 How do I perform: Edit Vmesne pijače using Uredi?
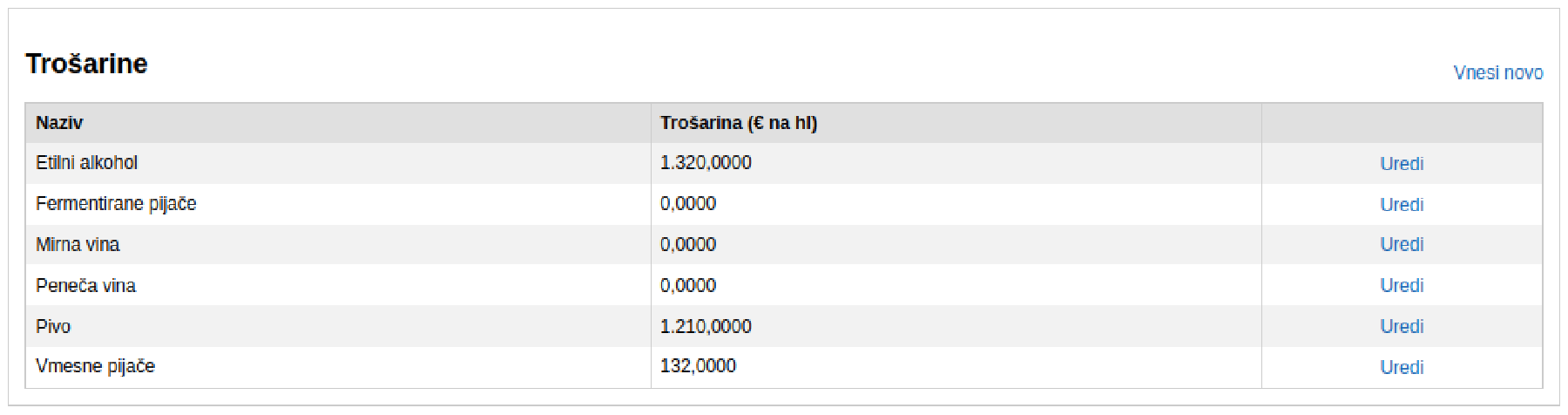click(1401, 368)
